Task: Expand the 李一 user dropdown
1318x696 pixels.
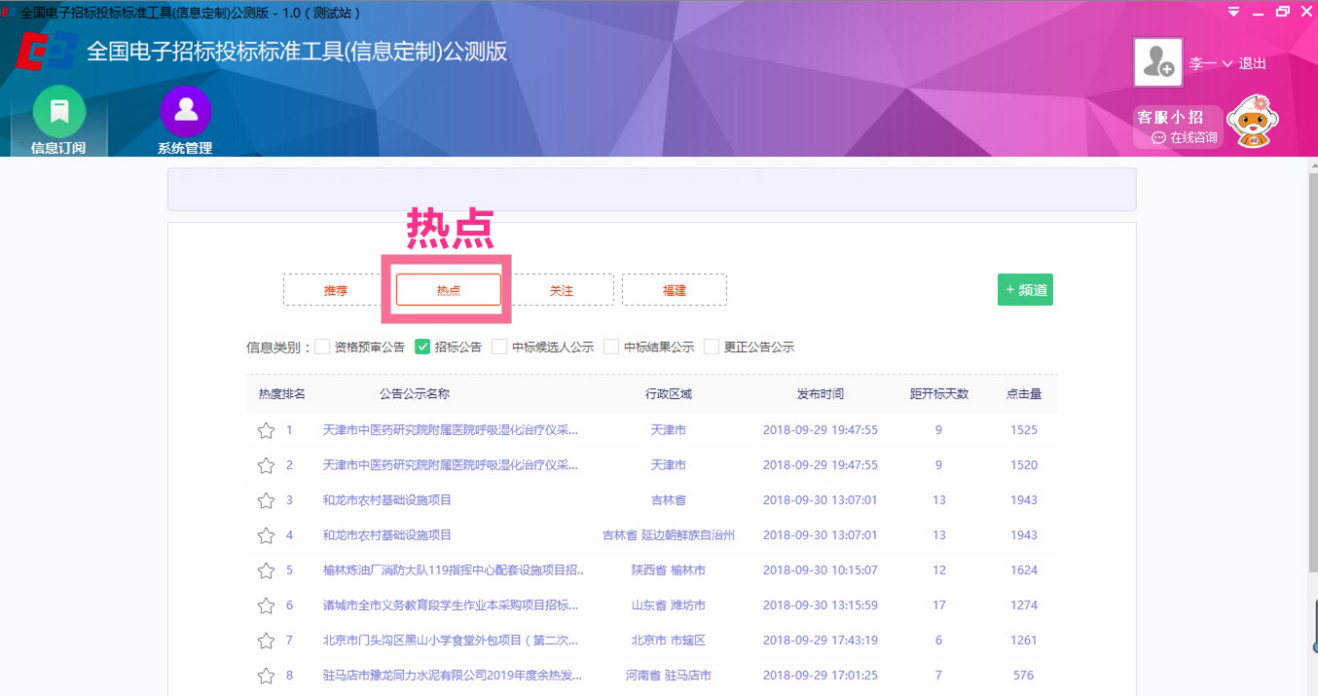Action: 1211,63
